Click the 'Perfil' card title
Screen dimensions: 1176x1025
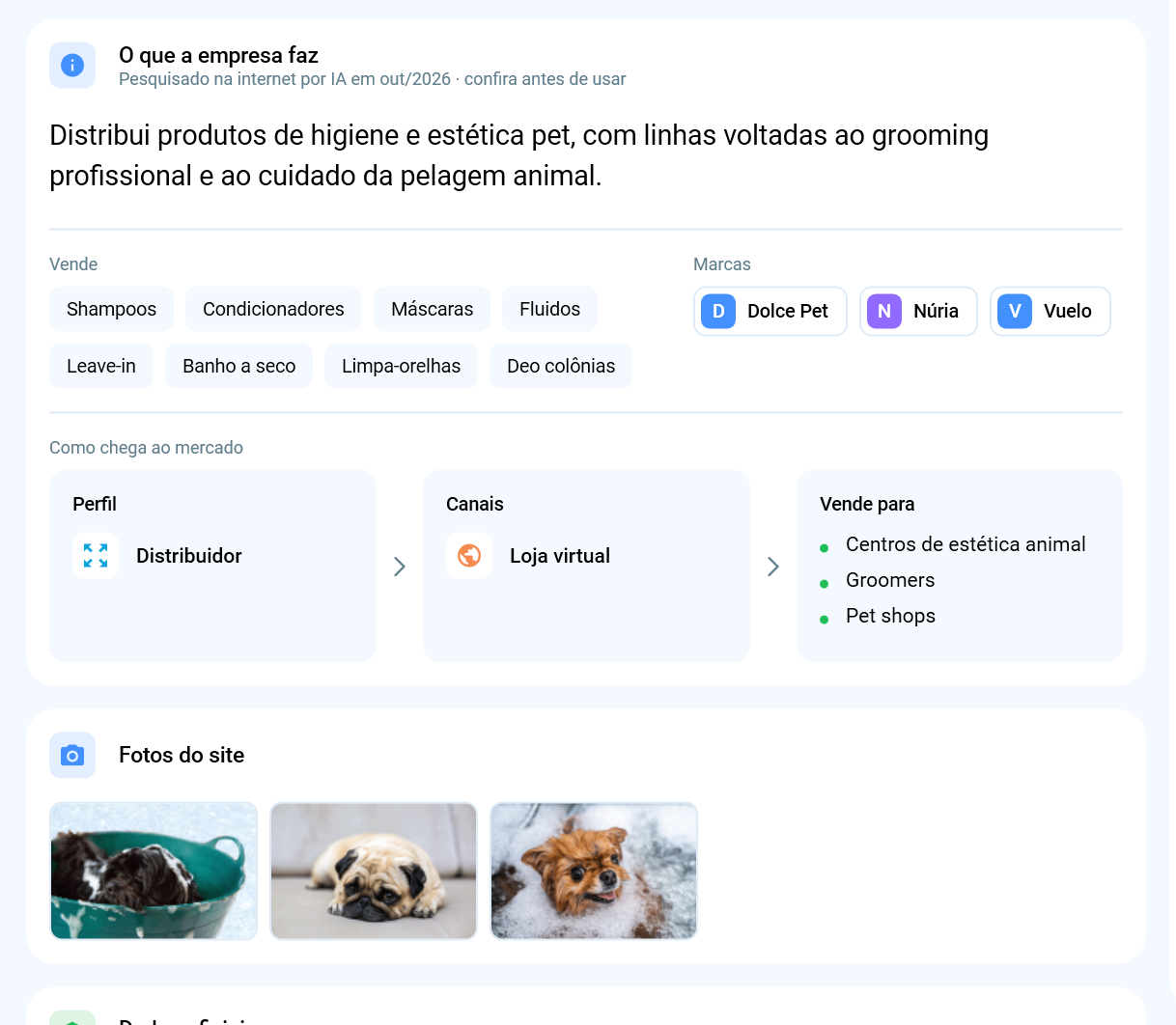pyautogui.click(x=95, y=504)
